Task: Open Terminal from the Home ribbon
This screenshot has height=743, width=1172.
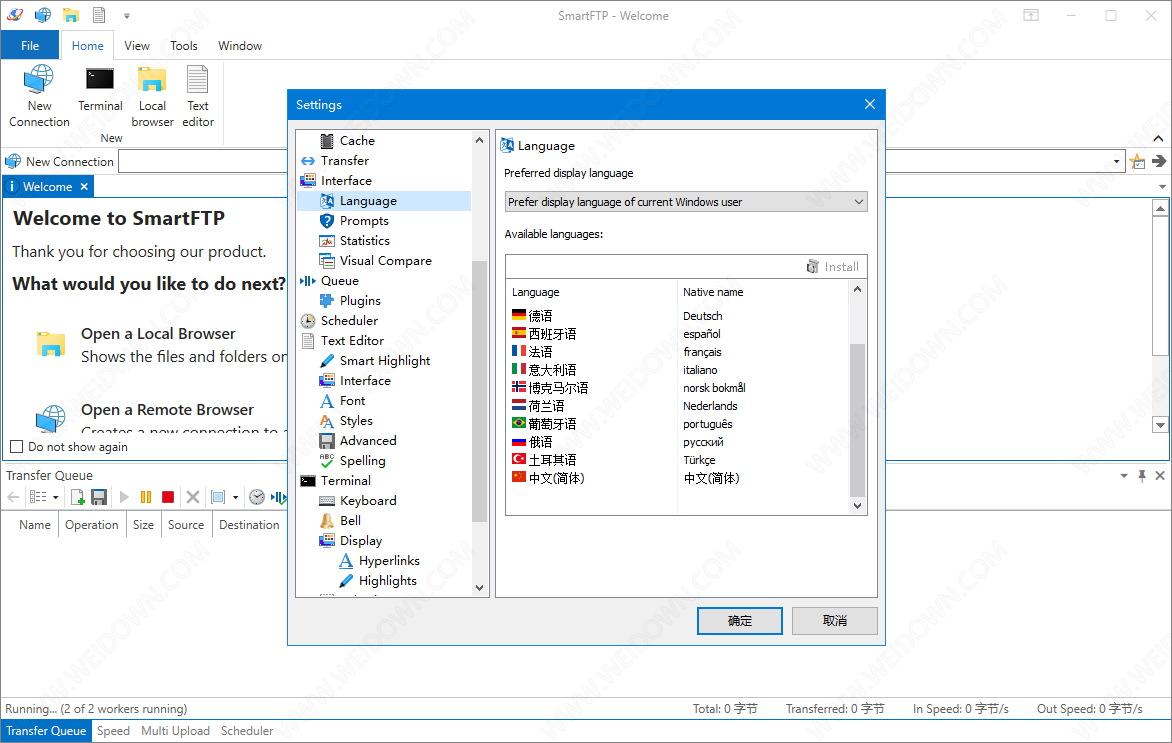Action: pyautogui.click(x=100, y=89)
